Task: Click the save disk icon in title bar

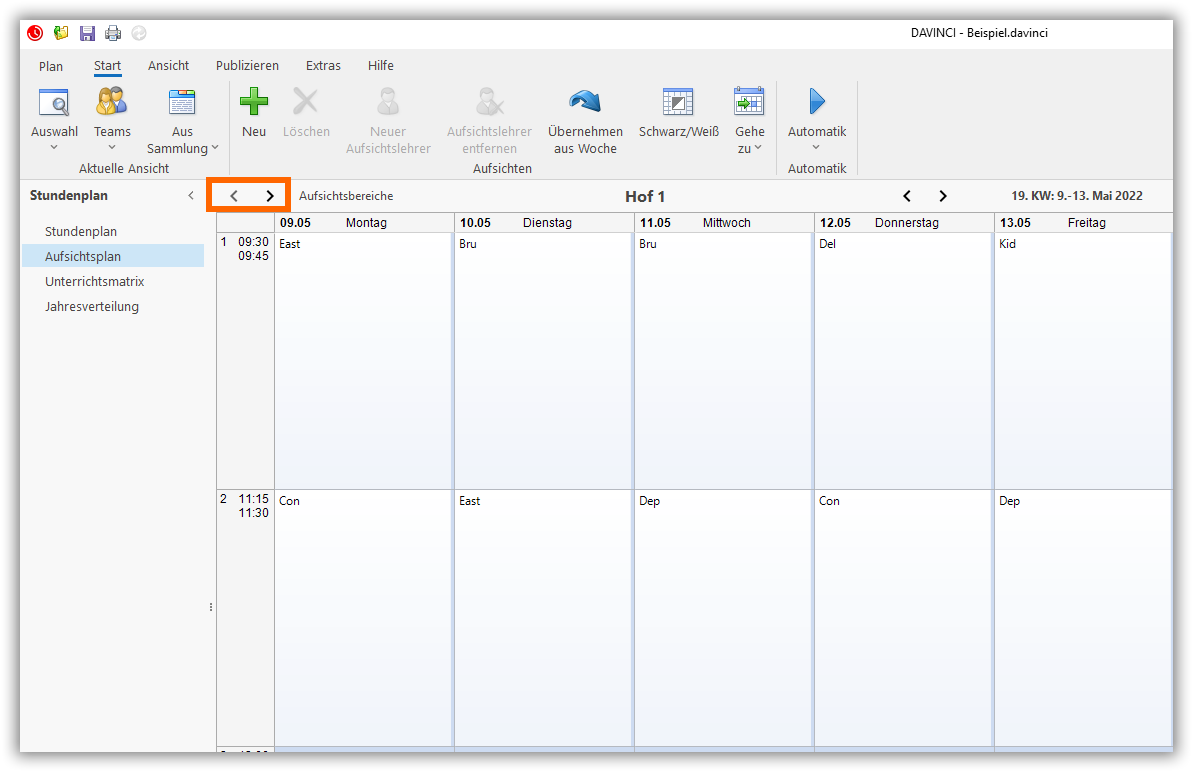Action: tap(87, 33)
